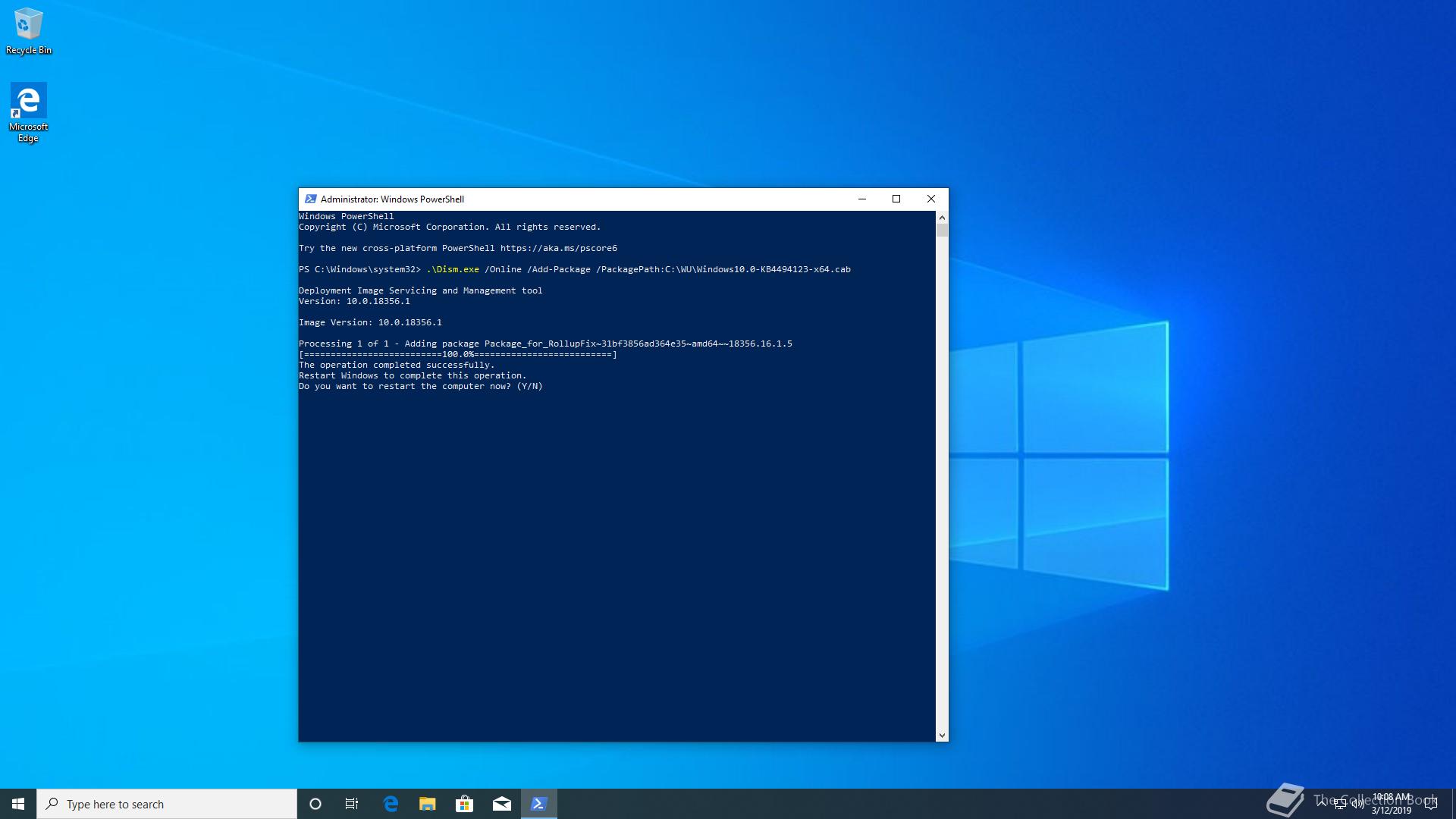Maximize the PowerShell window
1456x819 pixels.
pyautogui.click(x=896, y=199)
